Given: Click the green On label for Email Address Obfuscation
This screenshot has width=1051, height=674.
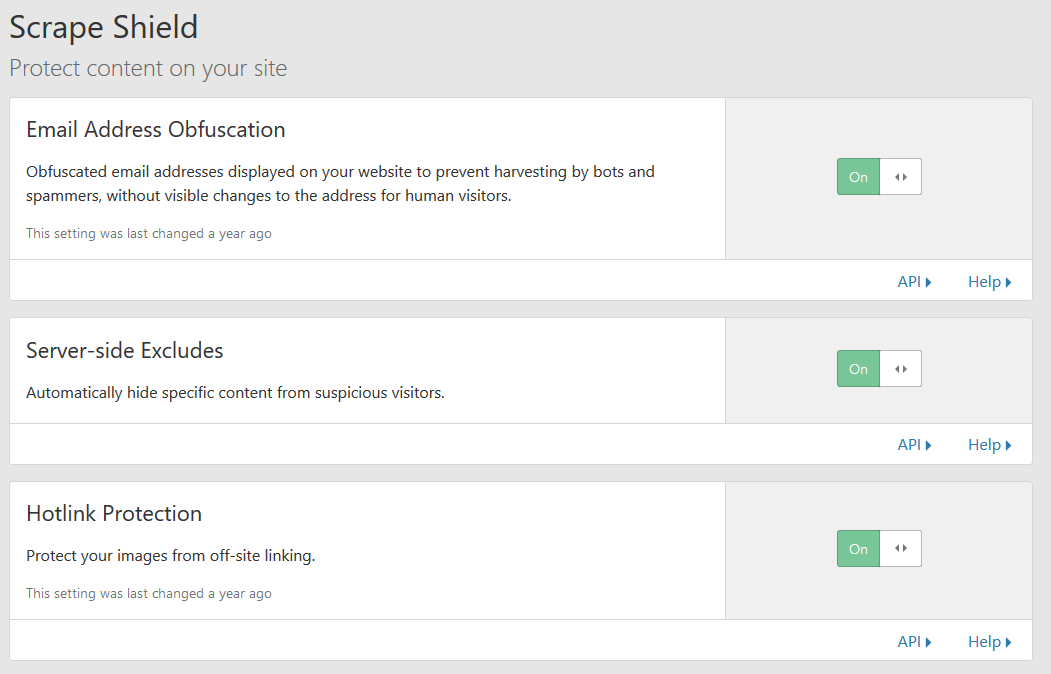Looking at the screenshot, I should (858, 177).
